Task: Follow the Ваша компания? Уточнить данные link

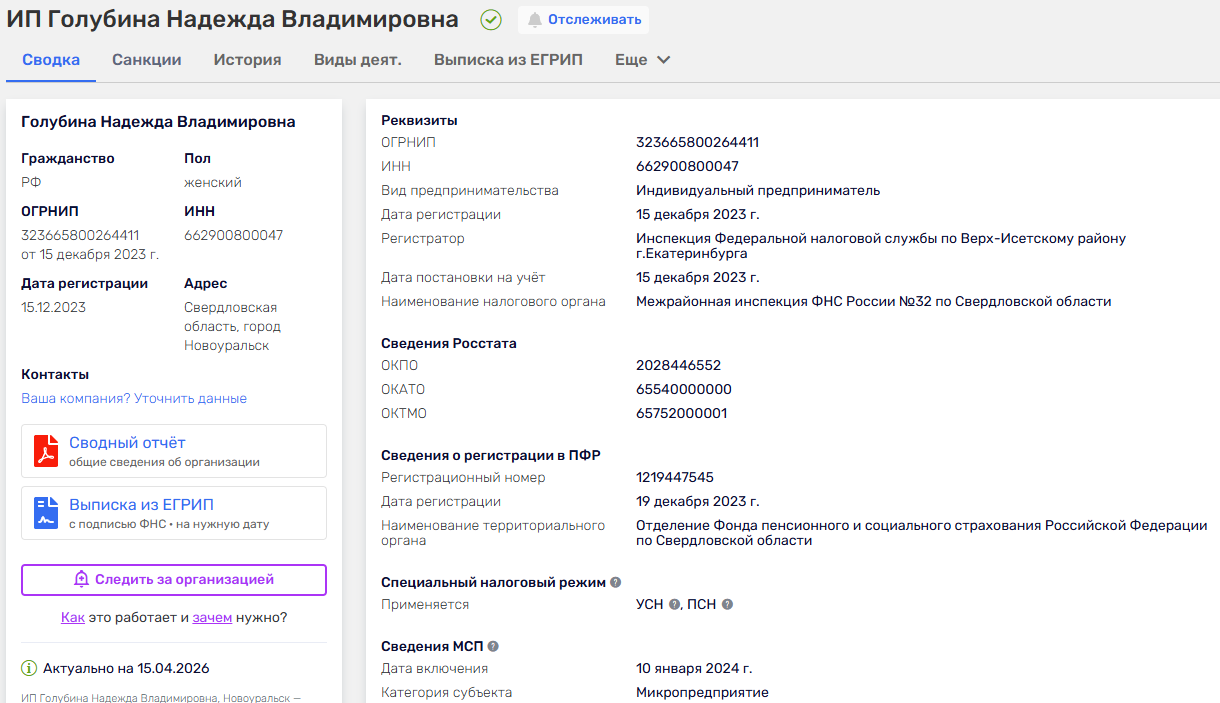Action: [134, 399]
